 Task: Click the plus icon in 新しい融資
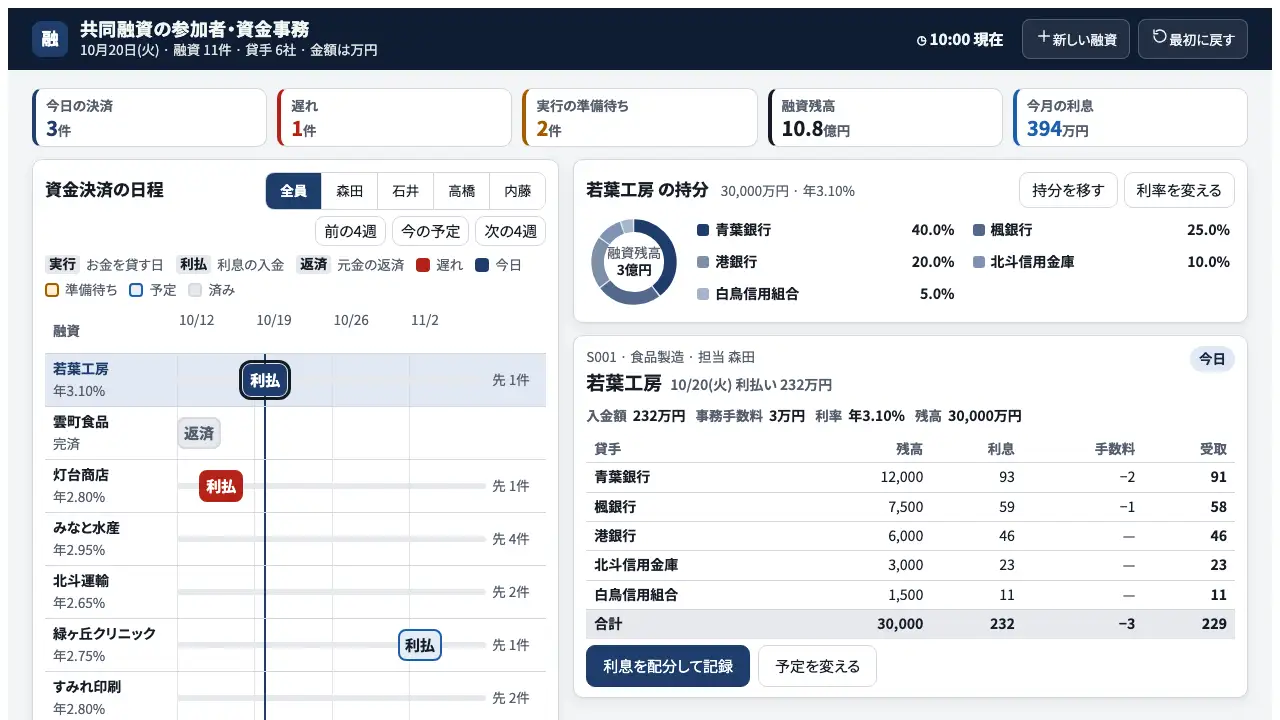click(1043, 37)
